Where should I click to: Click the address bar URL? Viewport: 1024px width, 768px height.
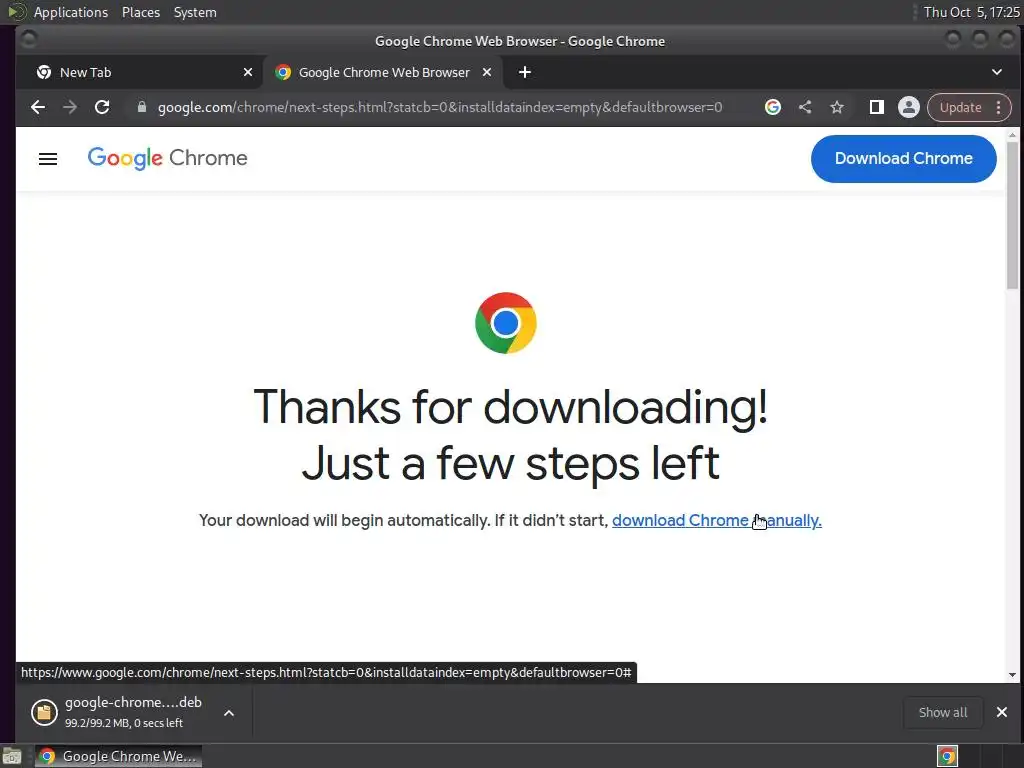pyautogui.click(x=440, y=107)
